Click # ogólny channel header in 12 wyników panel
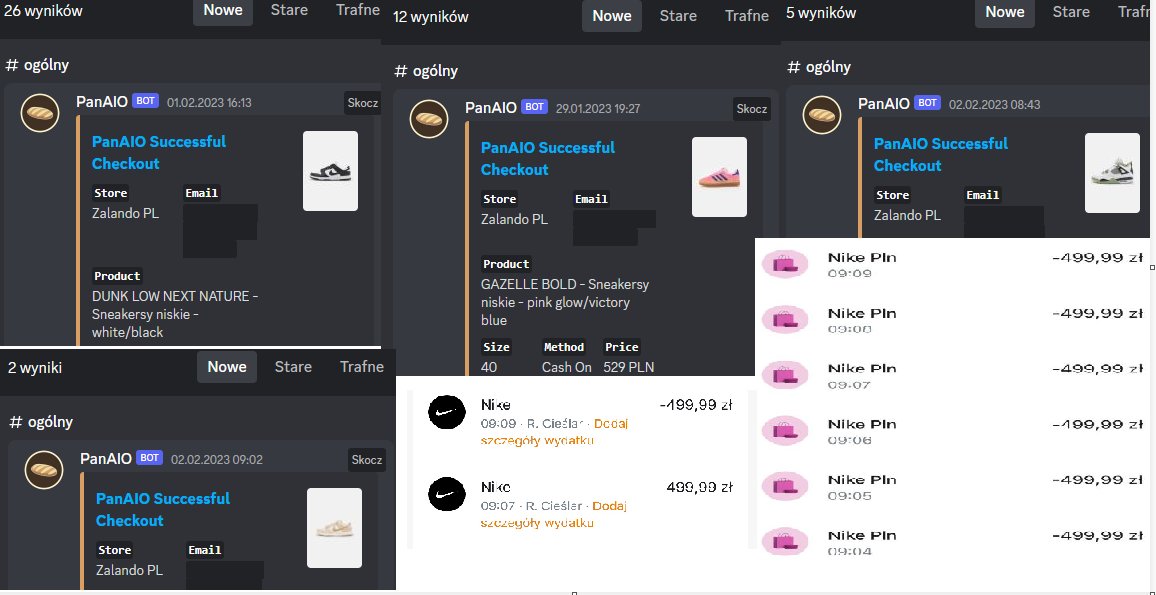Screen dimensions: 1156x595 [x=426, y=71]
